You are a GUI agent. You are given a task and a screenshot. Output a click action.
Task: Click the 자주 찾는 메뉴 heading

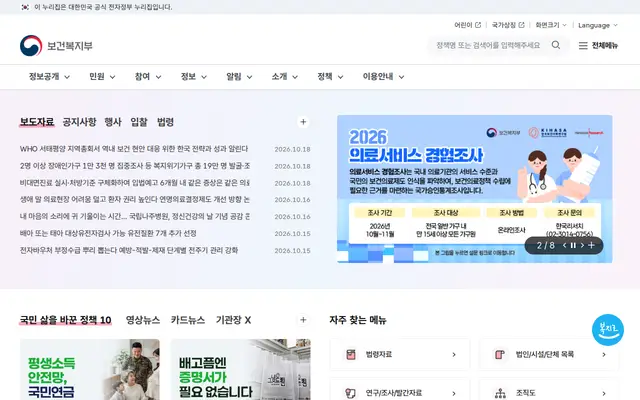click(x=358, y=320)
